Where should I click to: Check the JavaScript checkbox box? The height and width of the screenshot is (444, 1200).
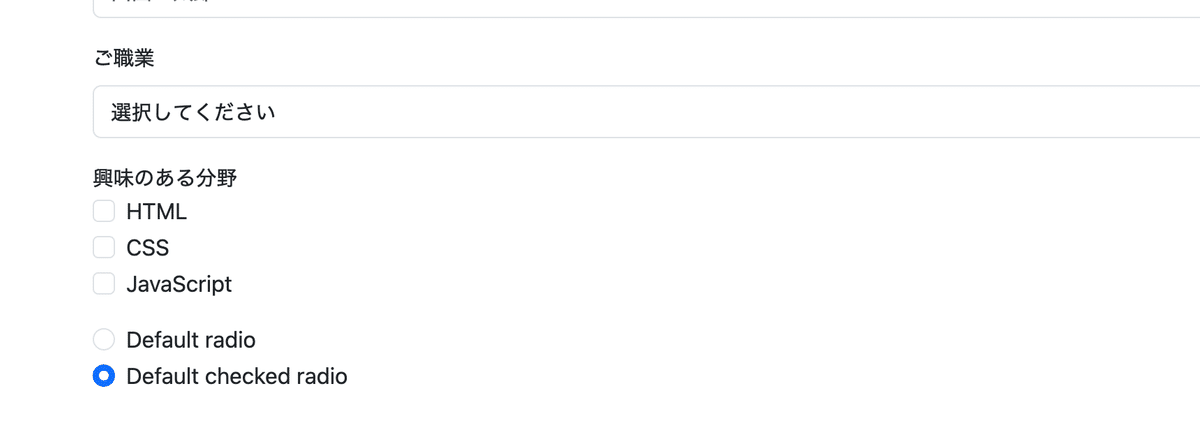click(104, 284)
